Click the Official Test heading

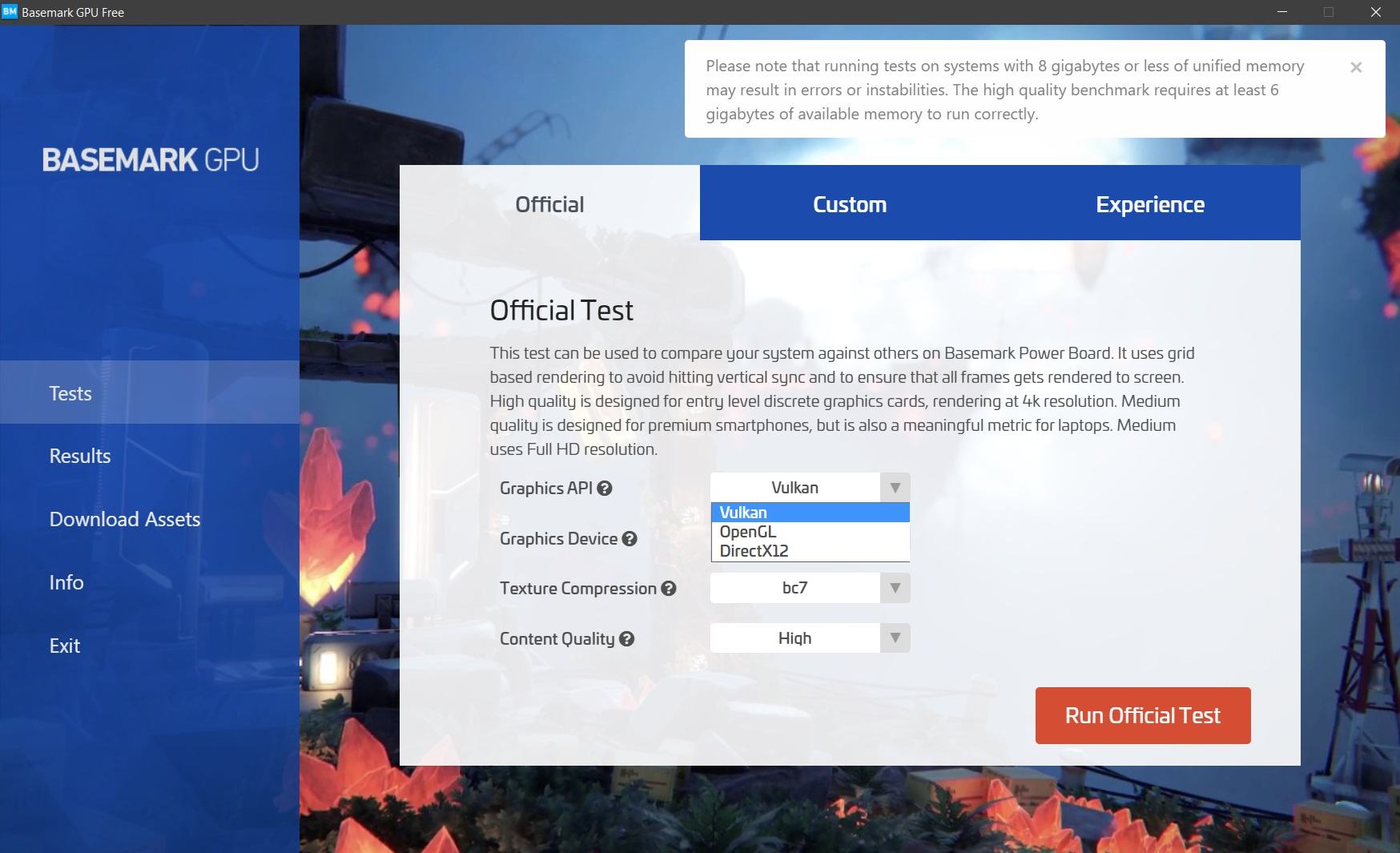point(561,310)
